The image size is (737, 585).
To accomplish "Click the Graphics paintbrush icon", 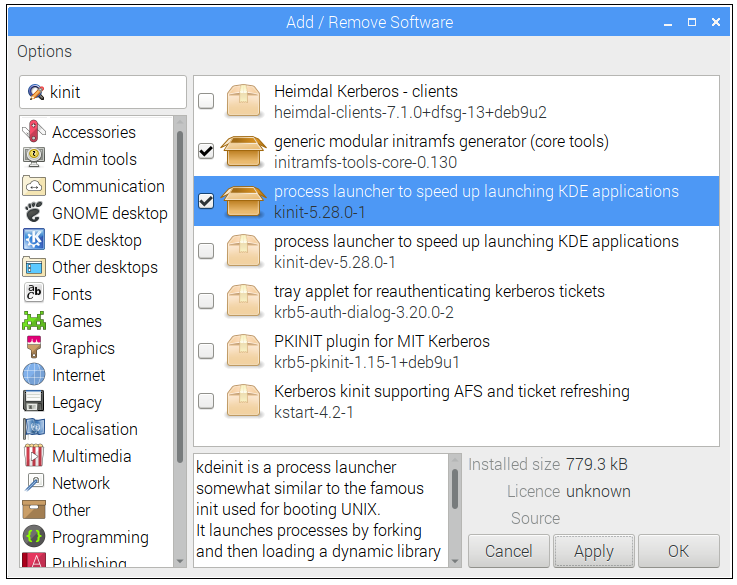I will 34,347.
